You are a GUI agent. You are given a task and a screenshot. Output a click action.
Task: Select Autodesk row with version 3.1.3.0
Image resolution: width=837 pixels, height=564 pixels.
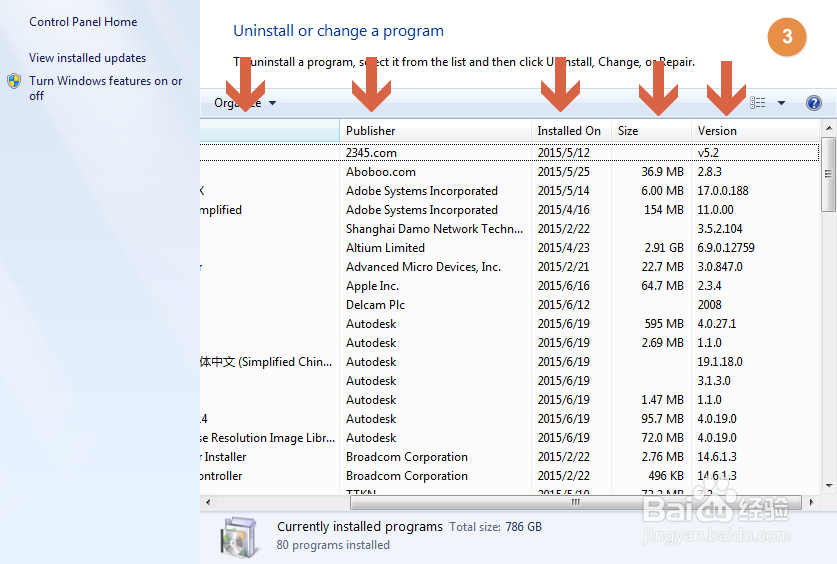point(510,381)
